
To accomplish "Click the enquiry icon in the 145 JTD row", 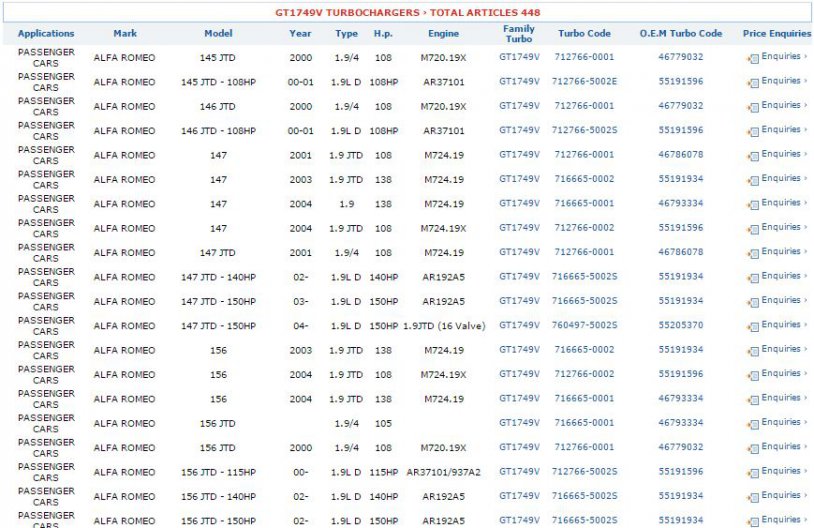I will point(753,58).
